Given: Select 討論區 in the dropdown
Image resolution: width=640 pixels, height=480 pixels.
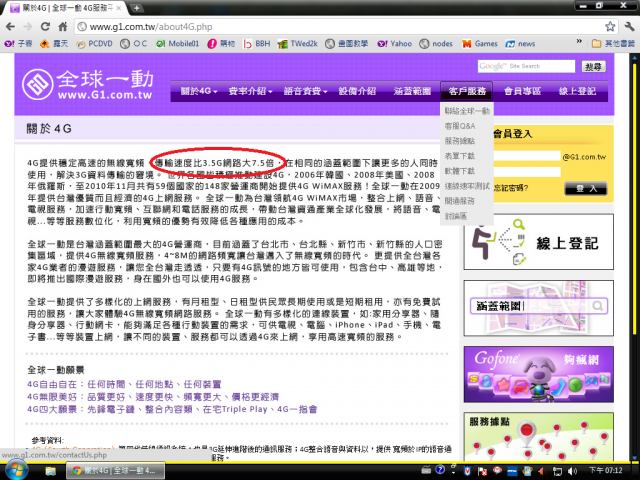Looking at the screenshot, I should 467,216.
